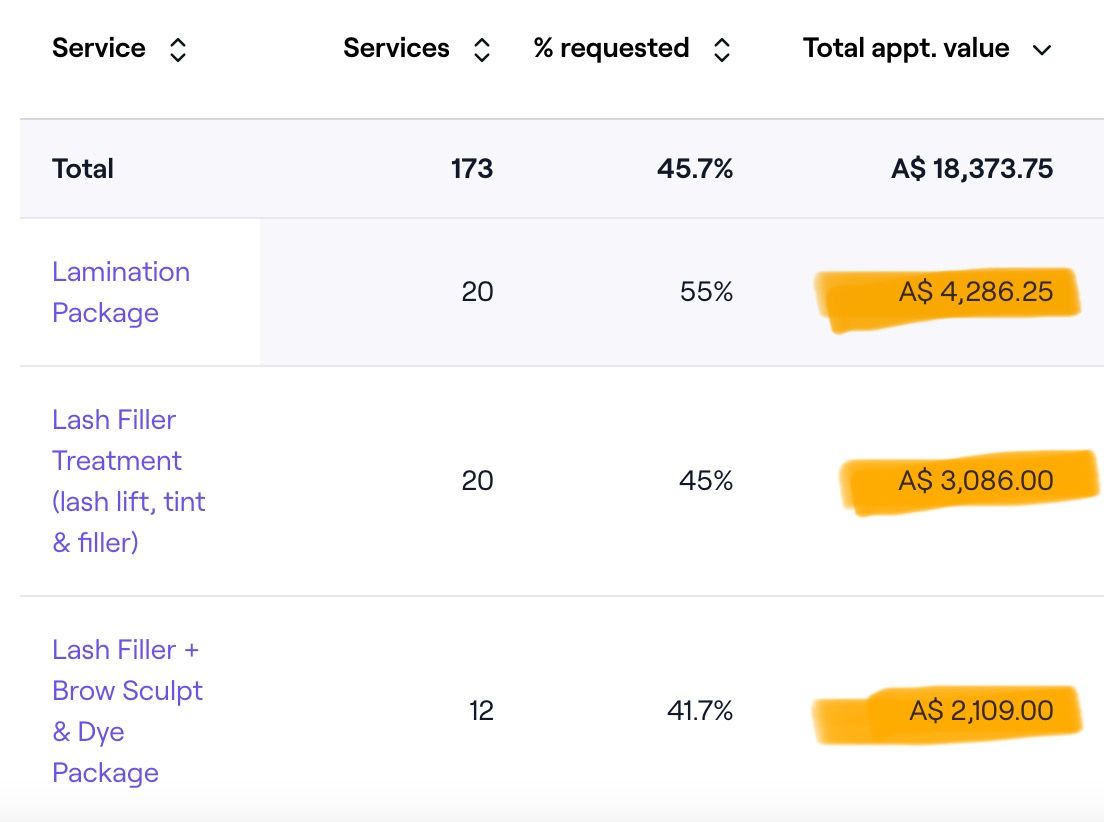Click the highlighted A$ 3,086.00 value

point(975,481)
